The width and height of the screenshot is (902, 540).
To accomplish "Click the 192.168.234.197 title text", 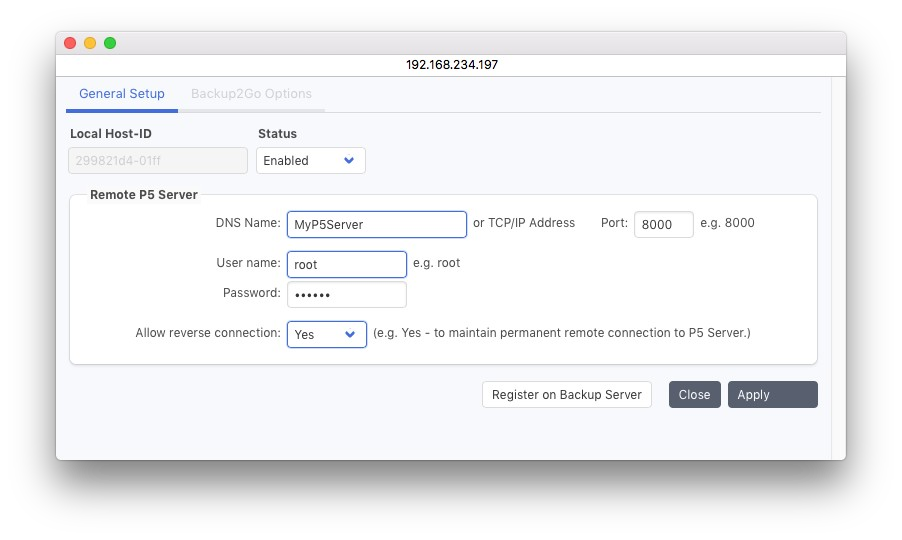I will click(451, 64).
